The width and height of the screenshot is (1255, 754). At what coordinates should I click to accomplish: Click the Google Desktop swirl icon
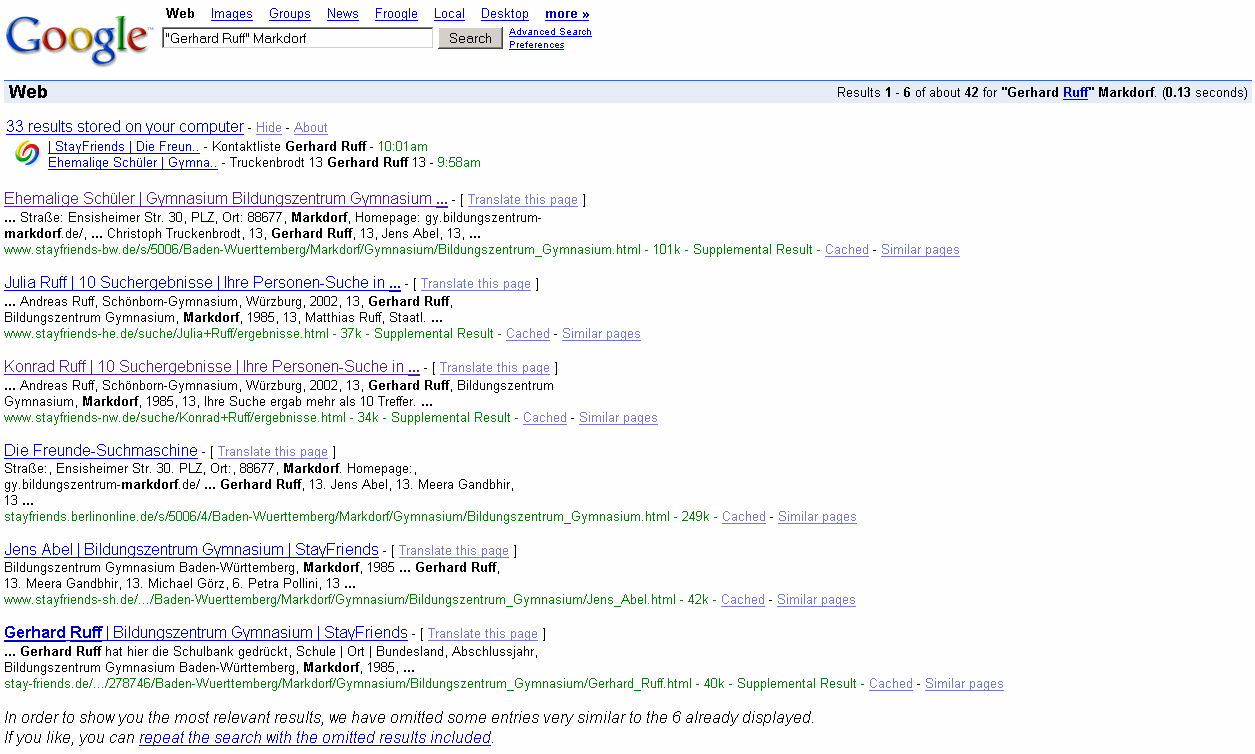point(28,154)
